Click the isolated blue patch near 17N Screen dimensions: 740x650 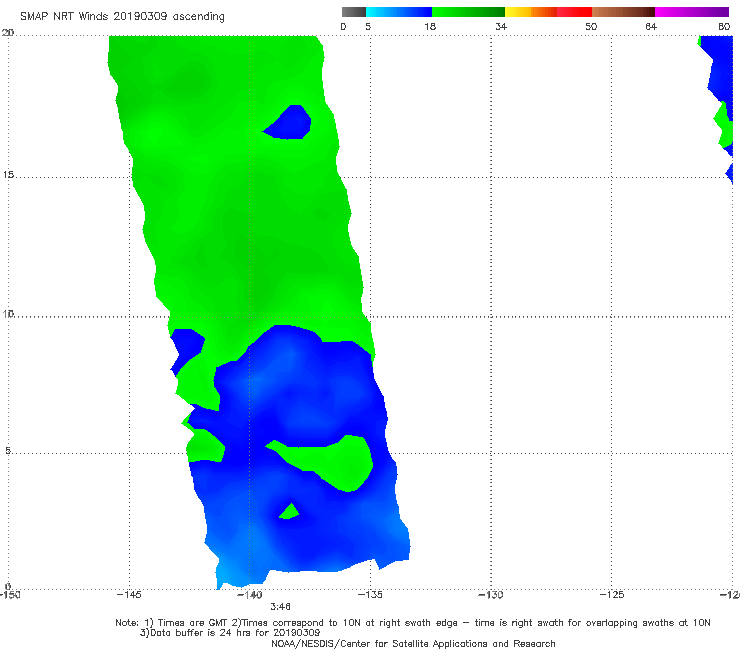290,124
